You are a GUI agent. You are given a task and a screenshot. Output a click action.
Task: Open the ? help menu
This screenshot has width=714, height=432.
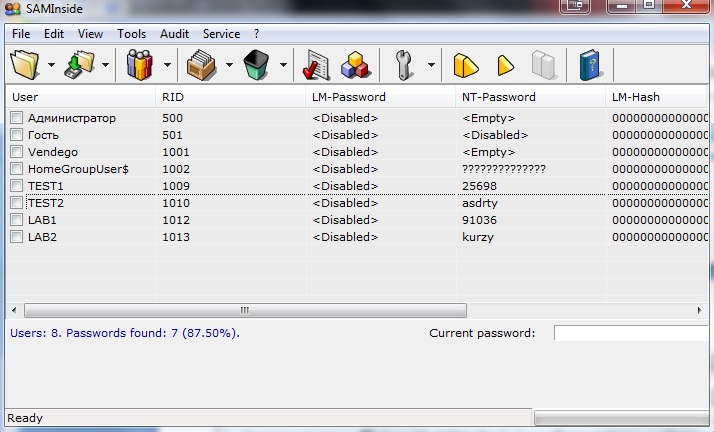click(x=256, y=34)
